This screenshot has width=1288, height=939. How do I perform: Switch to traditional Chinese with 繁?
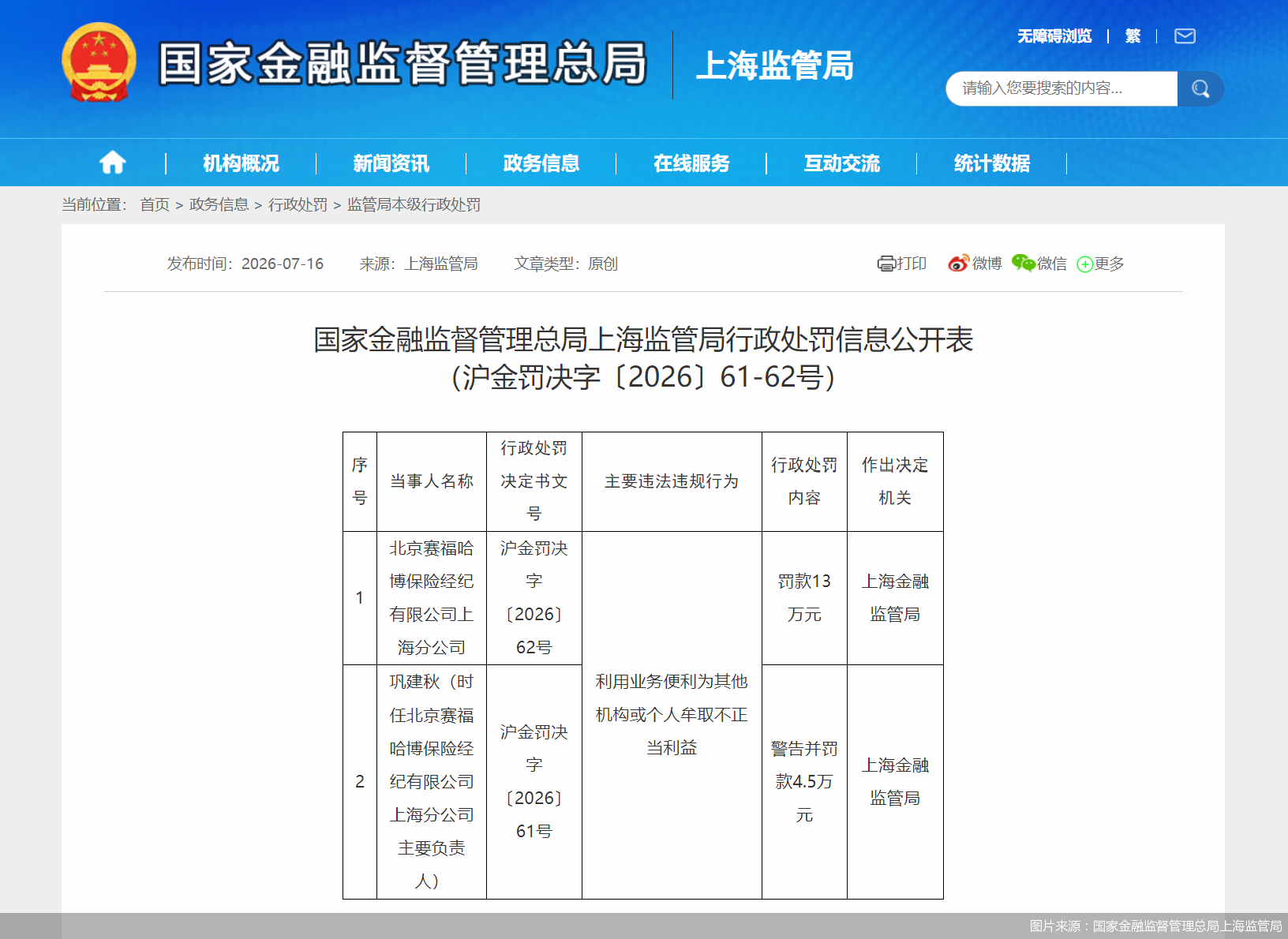click(x=1133, y=36)
